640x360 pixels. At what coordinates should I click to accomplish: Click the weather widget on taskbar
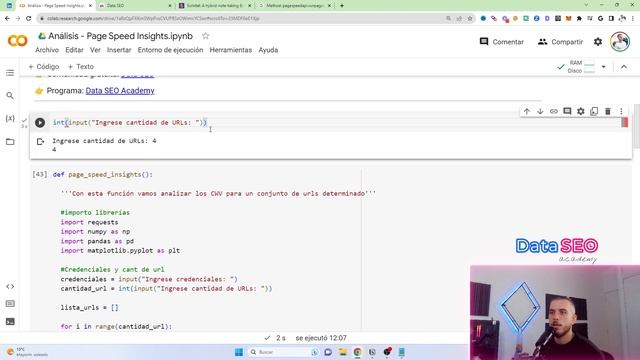click(x=27, y=352)
